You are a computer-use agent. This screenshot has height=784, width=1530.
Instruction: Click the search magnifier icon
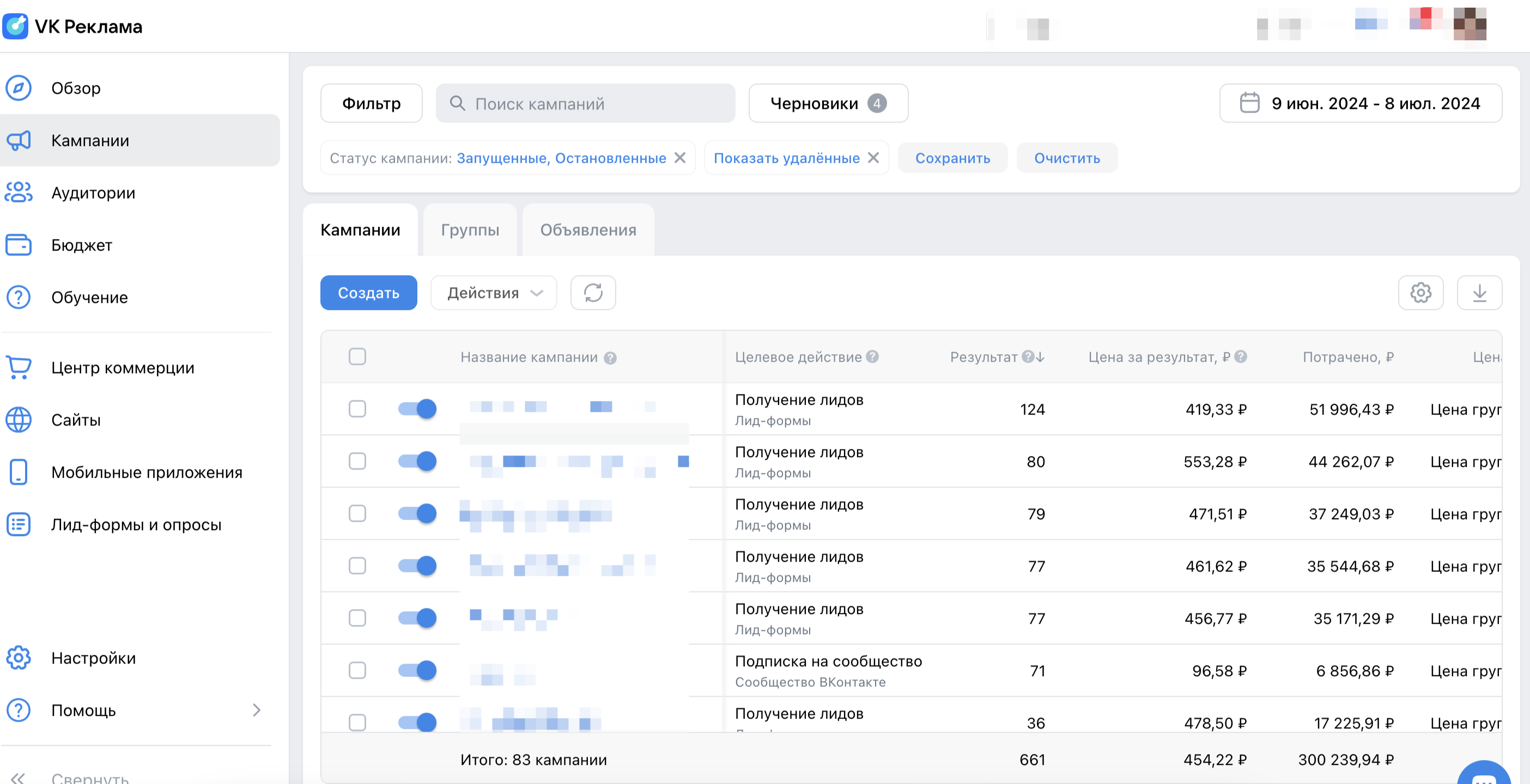click(457, 104)
